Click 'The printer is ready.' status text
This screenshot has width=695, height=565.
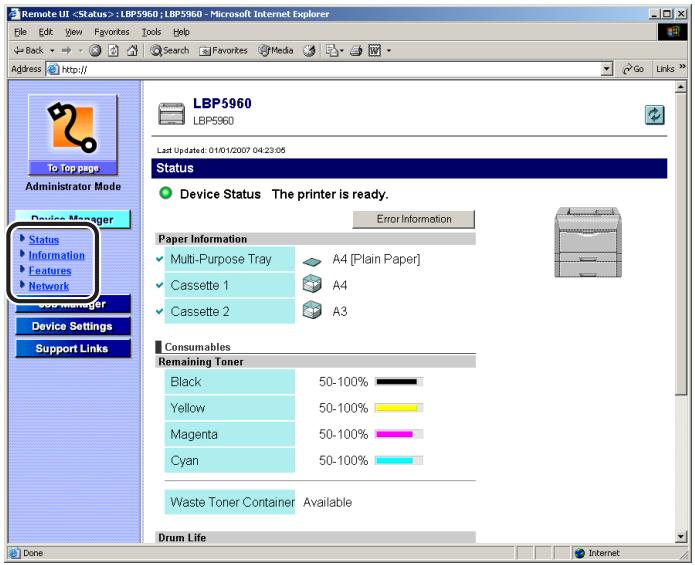point(330,194)
